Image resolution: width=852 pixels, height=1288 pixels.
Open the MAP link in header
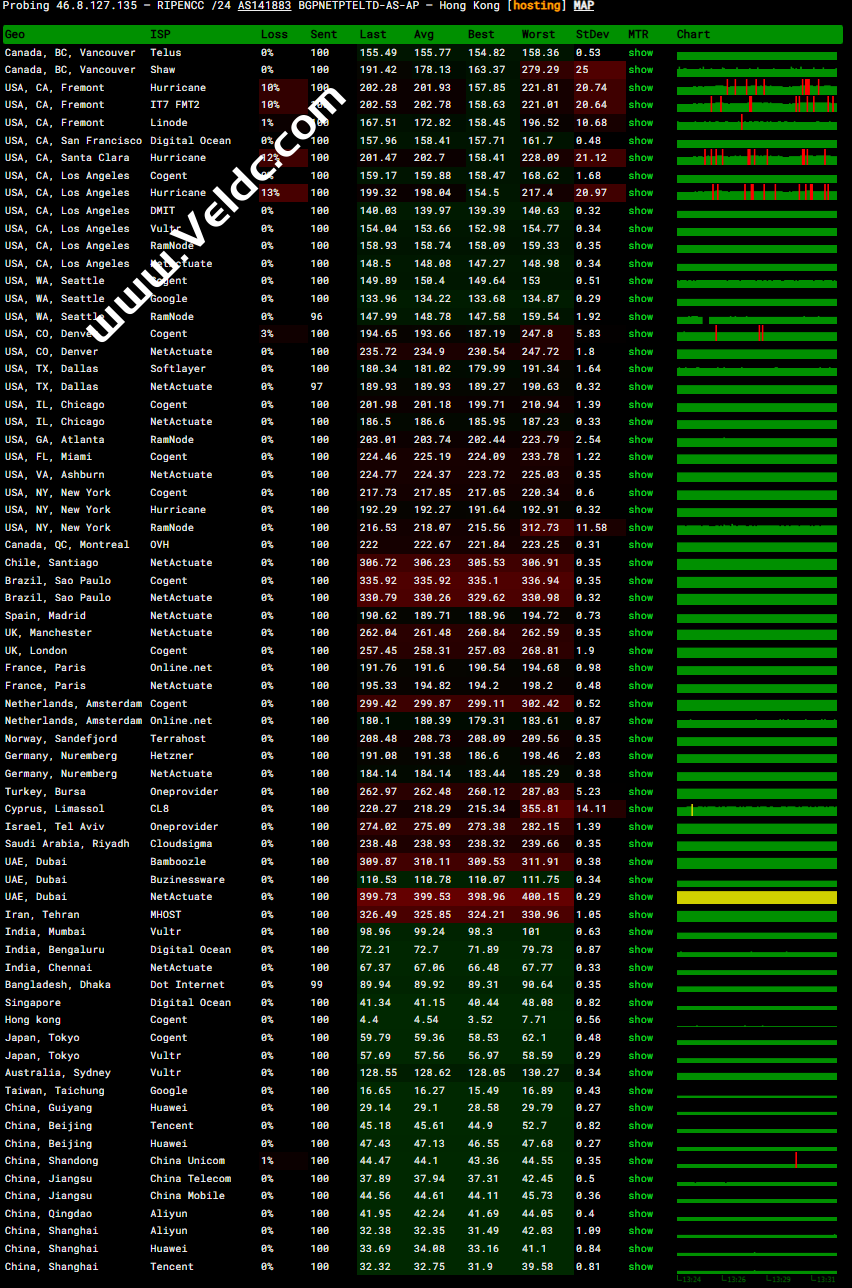point(583,5)
